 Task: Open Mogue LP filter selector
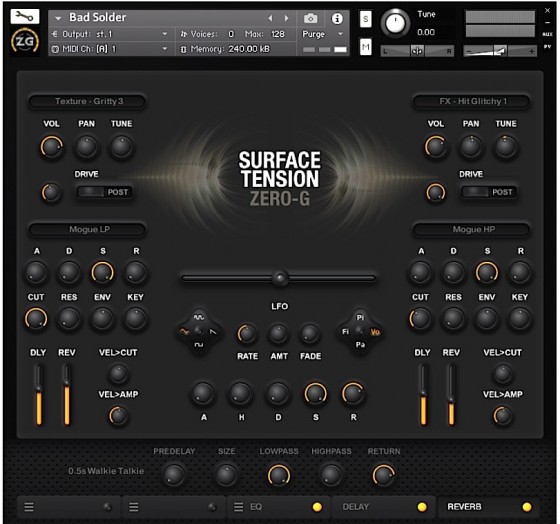(x=88, y=229)
